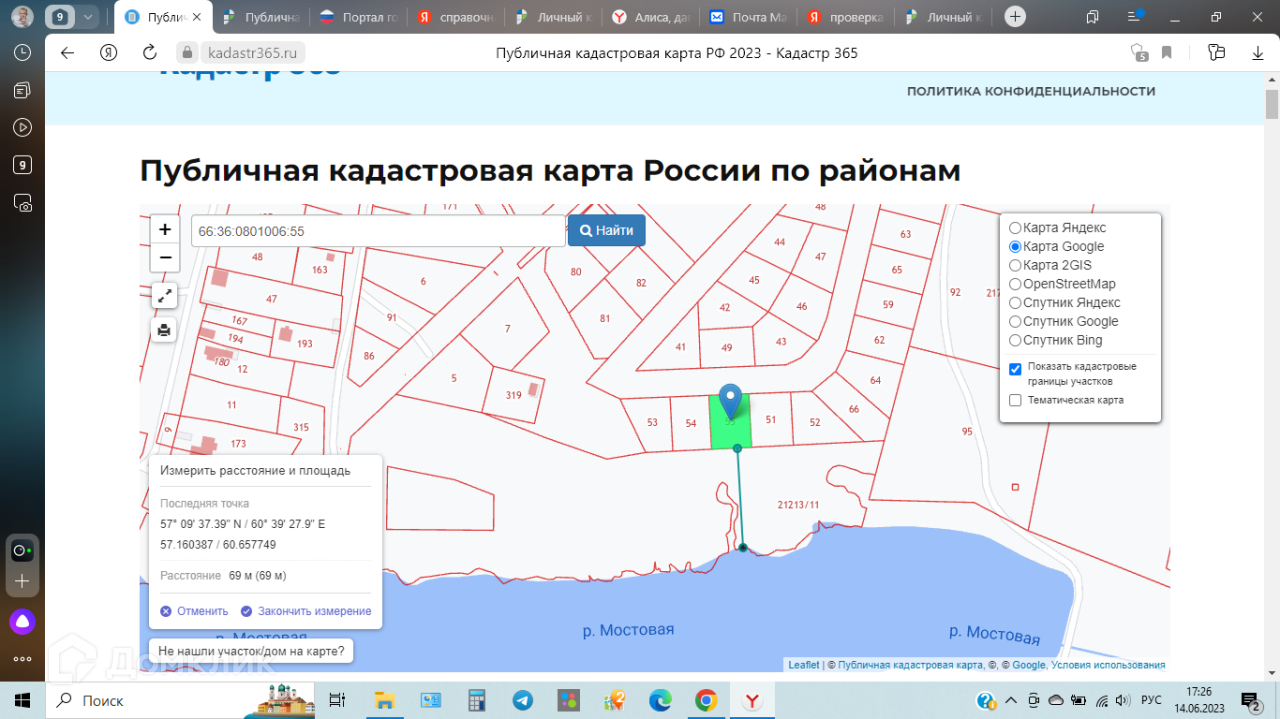The image size is (1280, 719).
Task: Uncheck Показать кадастровые границы участков
Action: (1015, 369)
